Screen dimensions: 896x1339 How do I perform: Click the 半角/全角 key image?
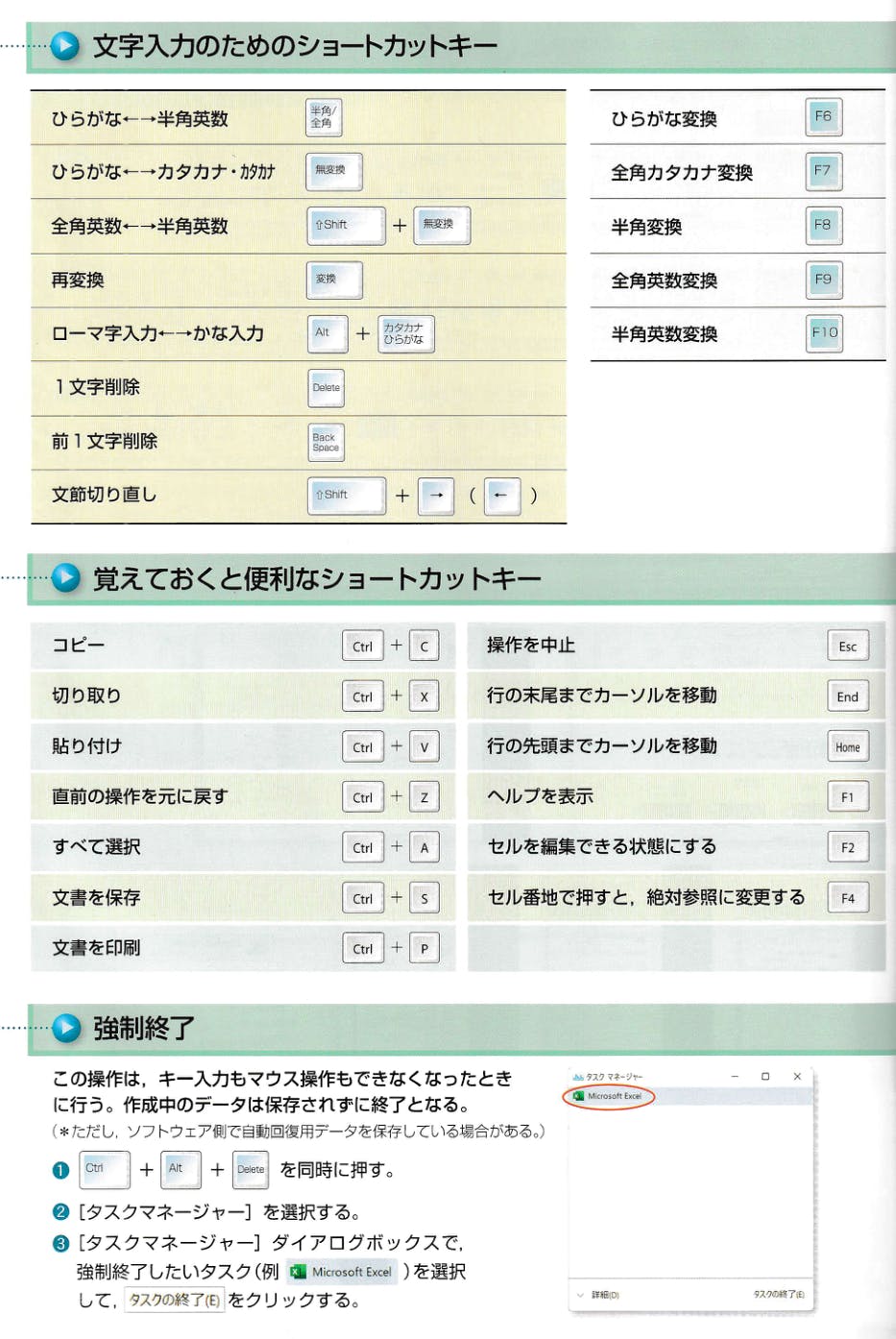coord(324,118)
